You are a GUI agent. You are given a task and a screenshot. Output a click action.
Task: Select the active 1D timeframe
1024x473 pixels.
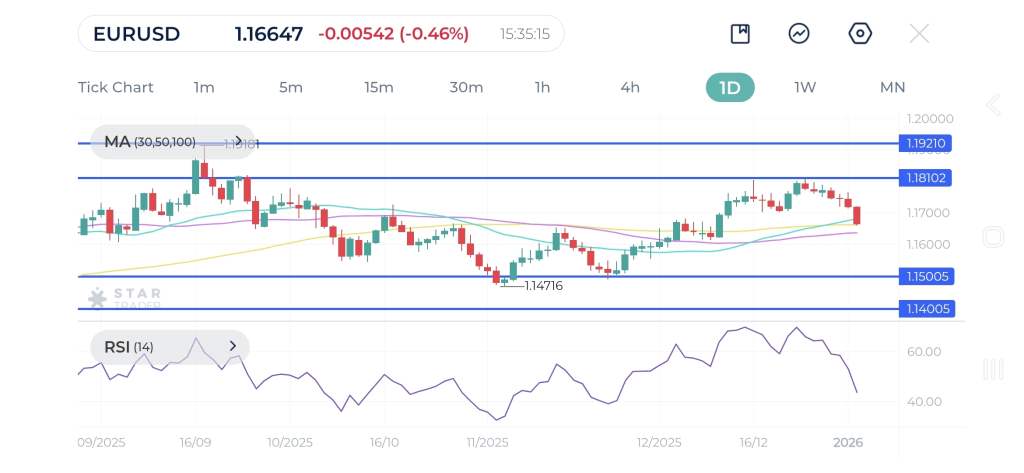(730, 88)
